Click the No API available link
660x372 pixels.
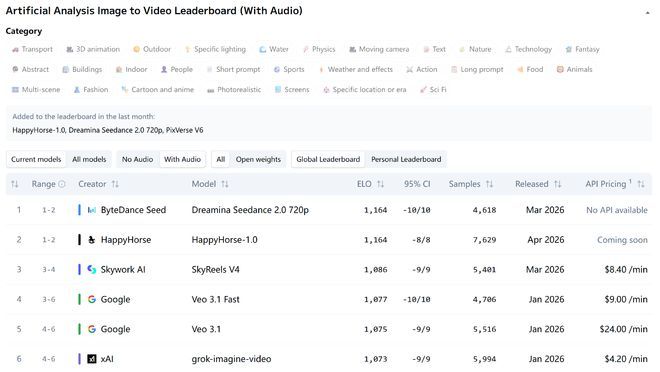[x=617, y=210]
